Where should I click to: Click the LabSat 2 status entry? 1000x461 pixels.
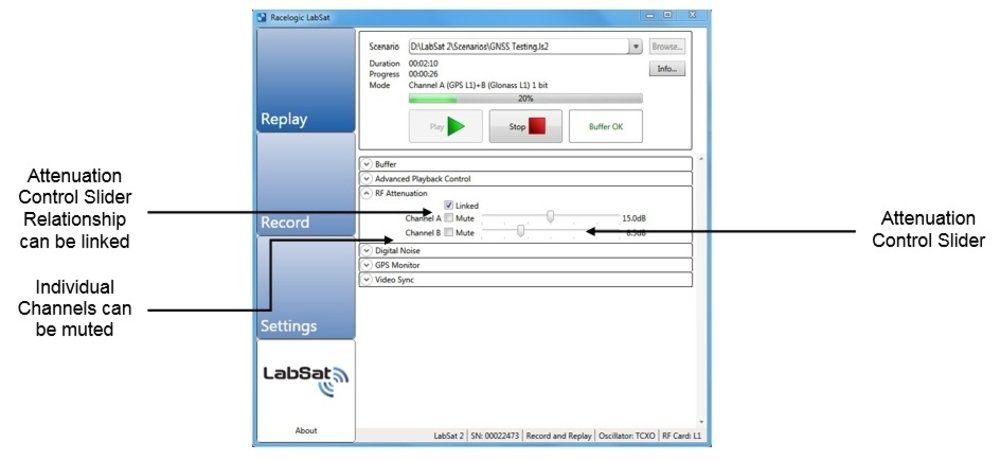click(x=449, y=436)
